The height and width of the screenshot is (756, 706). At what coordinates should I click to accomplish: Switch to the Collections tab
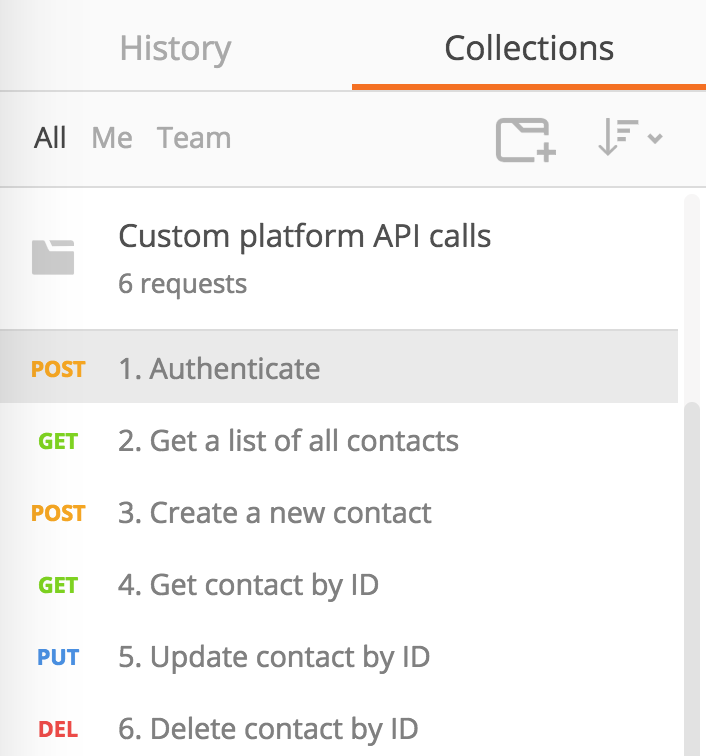click(529, 48)
